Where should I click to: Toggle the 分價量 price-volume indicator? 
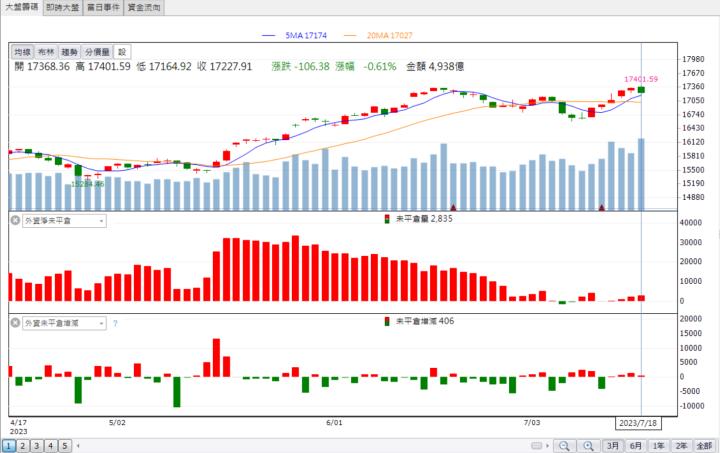click(97, 52)
